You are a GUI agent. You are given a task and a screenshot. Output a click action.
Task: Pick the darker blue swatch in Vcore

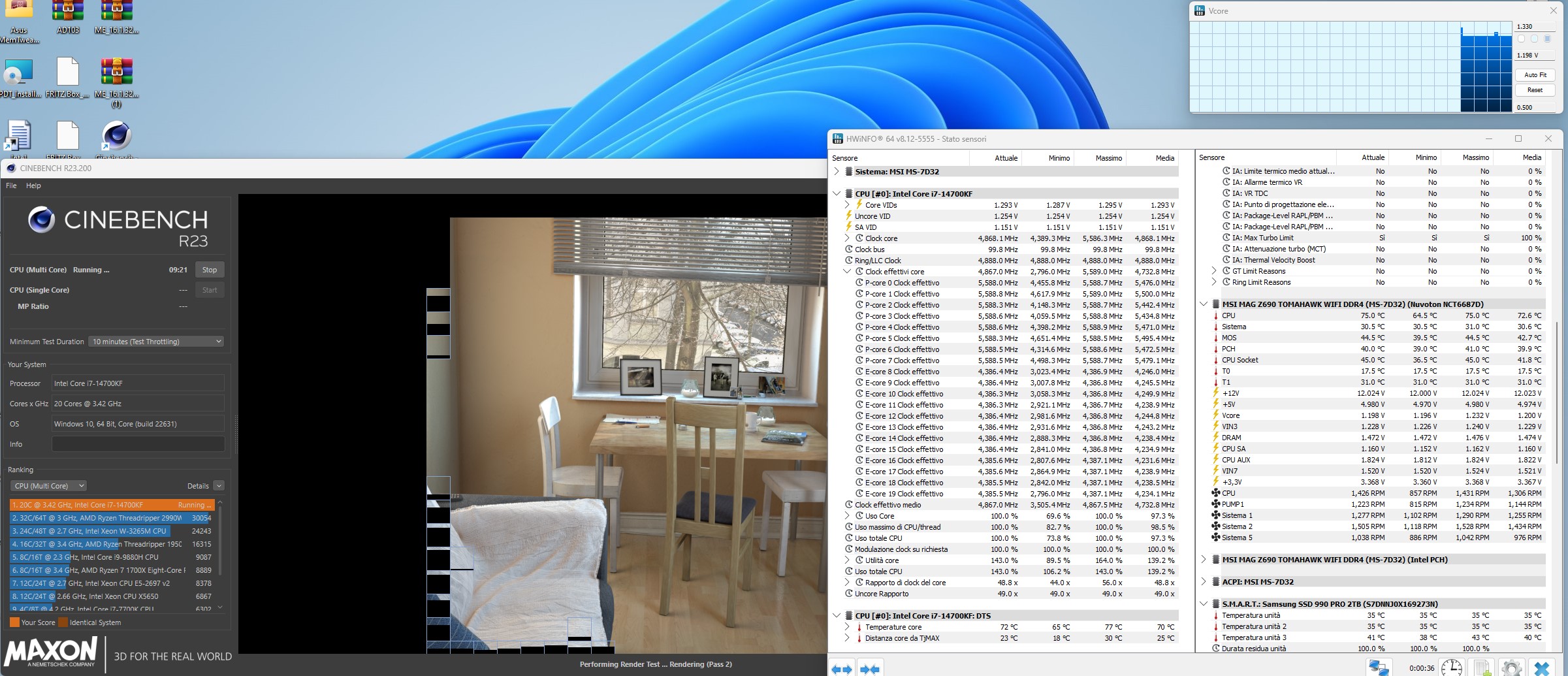pos(1546,39)
